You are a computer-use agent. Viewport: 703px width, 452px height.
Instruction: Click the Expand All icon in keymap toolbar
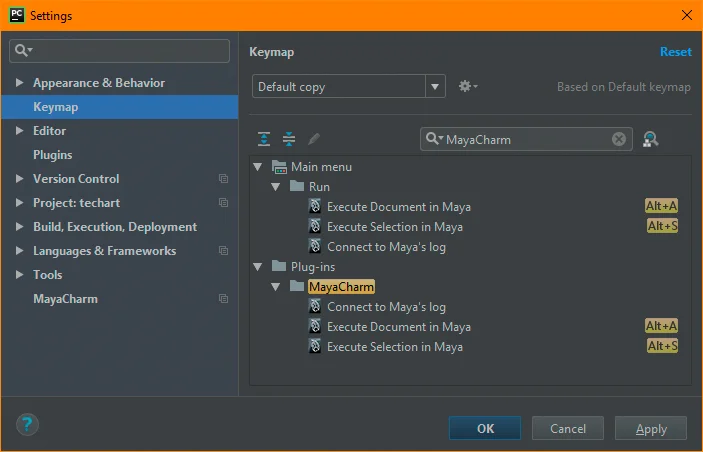pos(264,139)
